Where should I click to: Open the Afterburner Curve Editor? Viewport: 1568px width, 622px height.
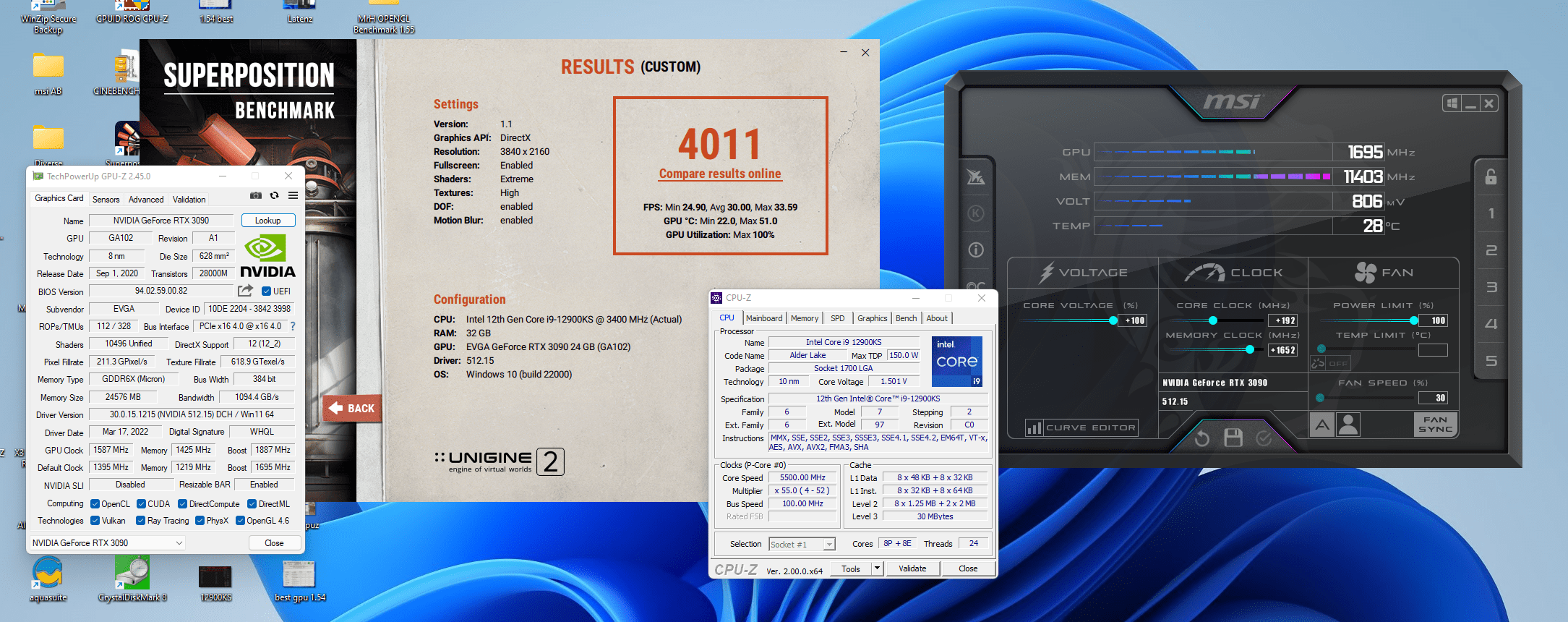(1081, 428)
